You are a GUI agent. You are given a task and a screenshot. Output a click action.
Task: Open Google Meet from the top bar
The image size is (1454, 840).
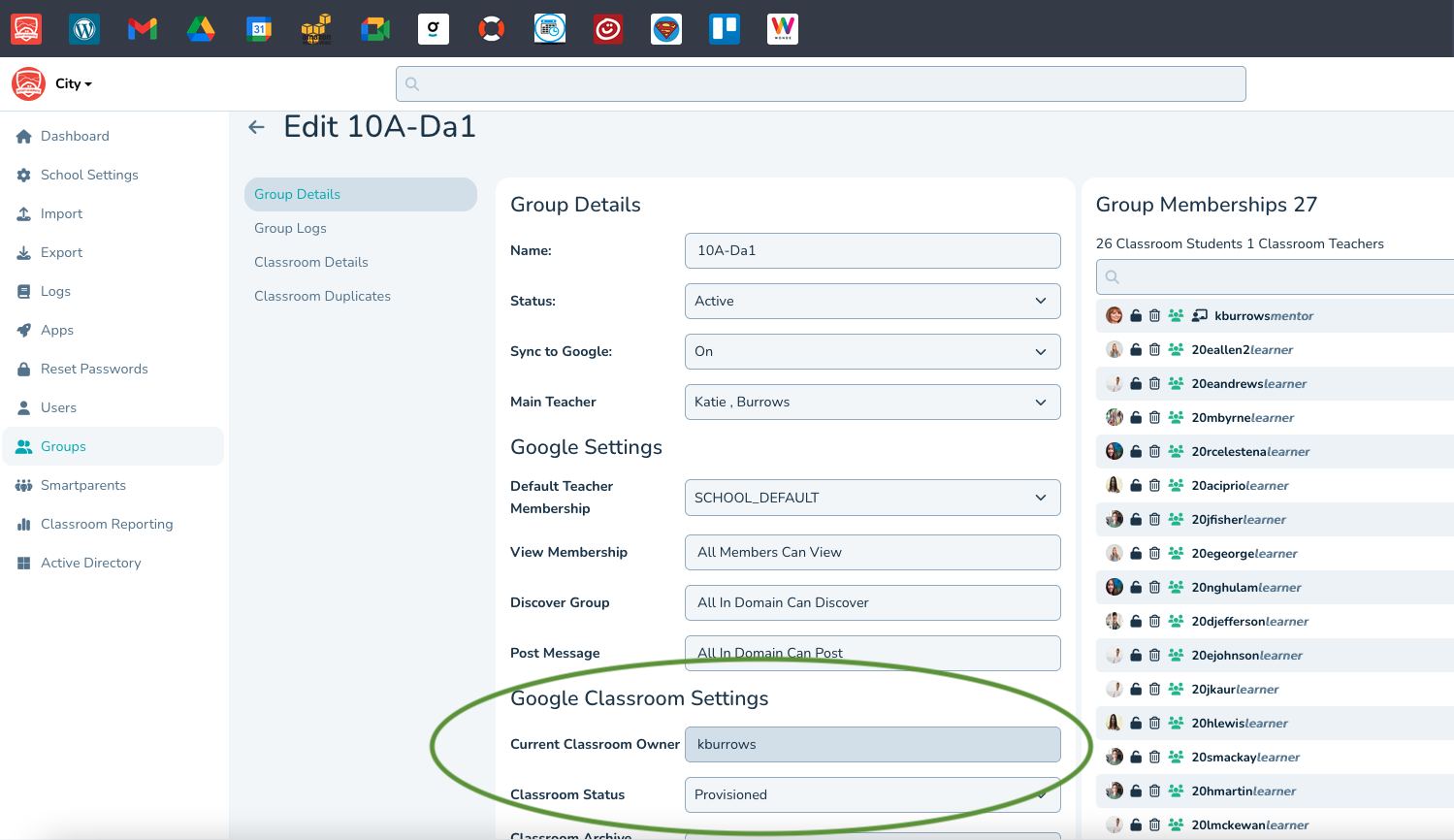coord(375,29)
